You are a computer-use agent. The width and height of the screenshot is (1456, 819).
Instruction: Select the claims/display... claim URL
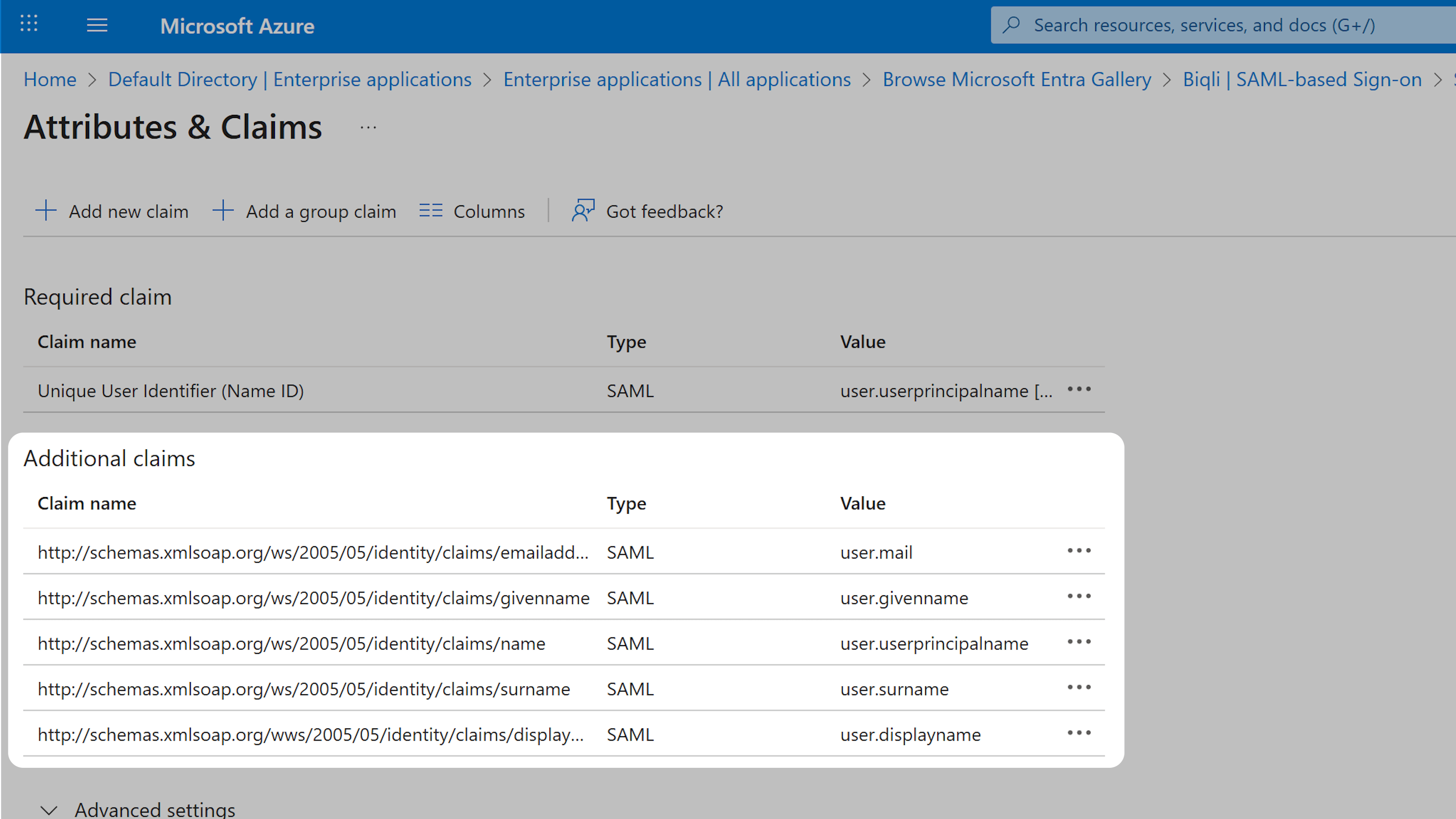310,735
